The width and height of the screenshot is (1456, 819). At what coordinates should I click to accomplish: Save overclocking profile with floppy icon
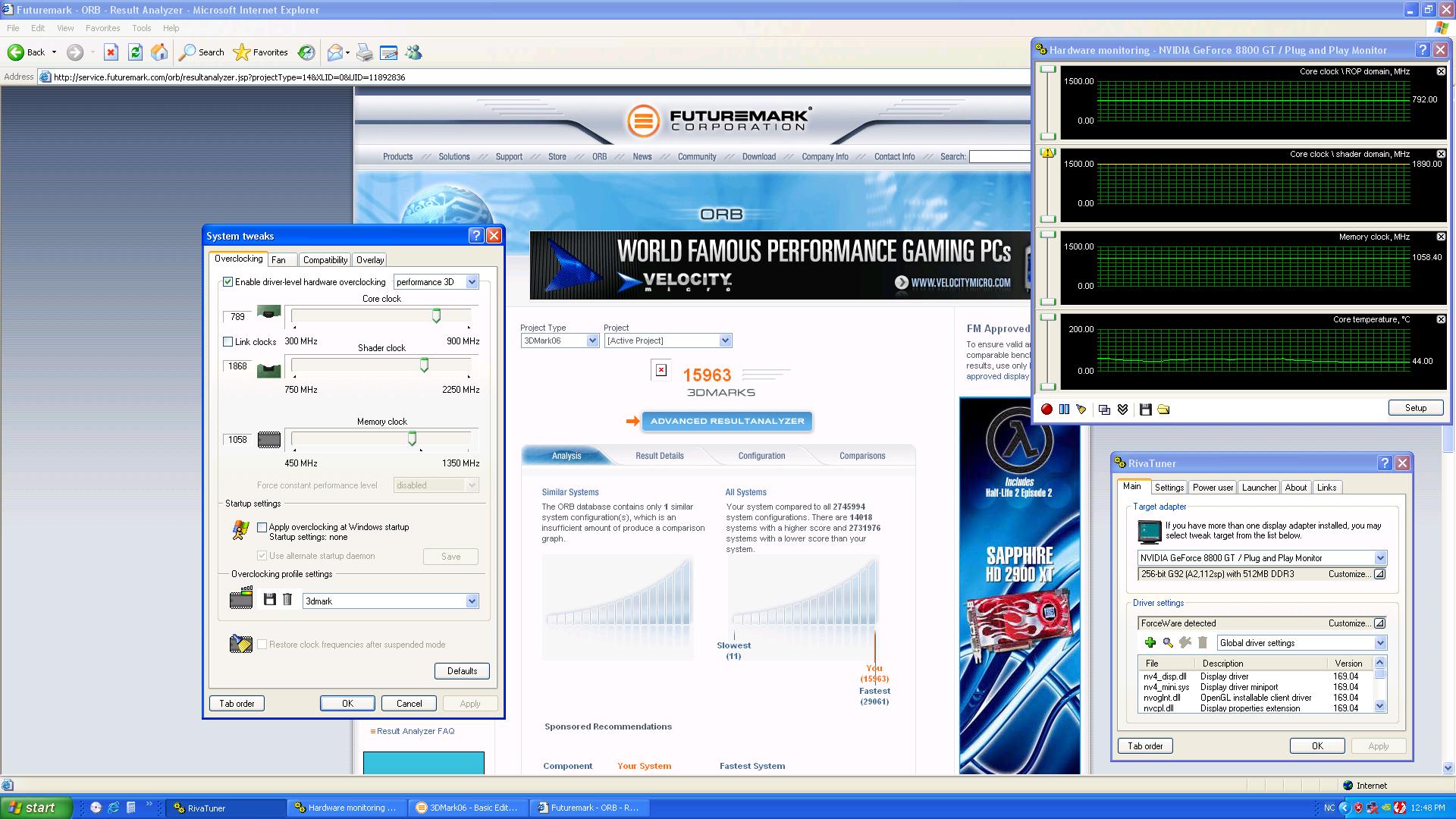(269, 600)
